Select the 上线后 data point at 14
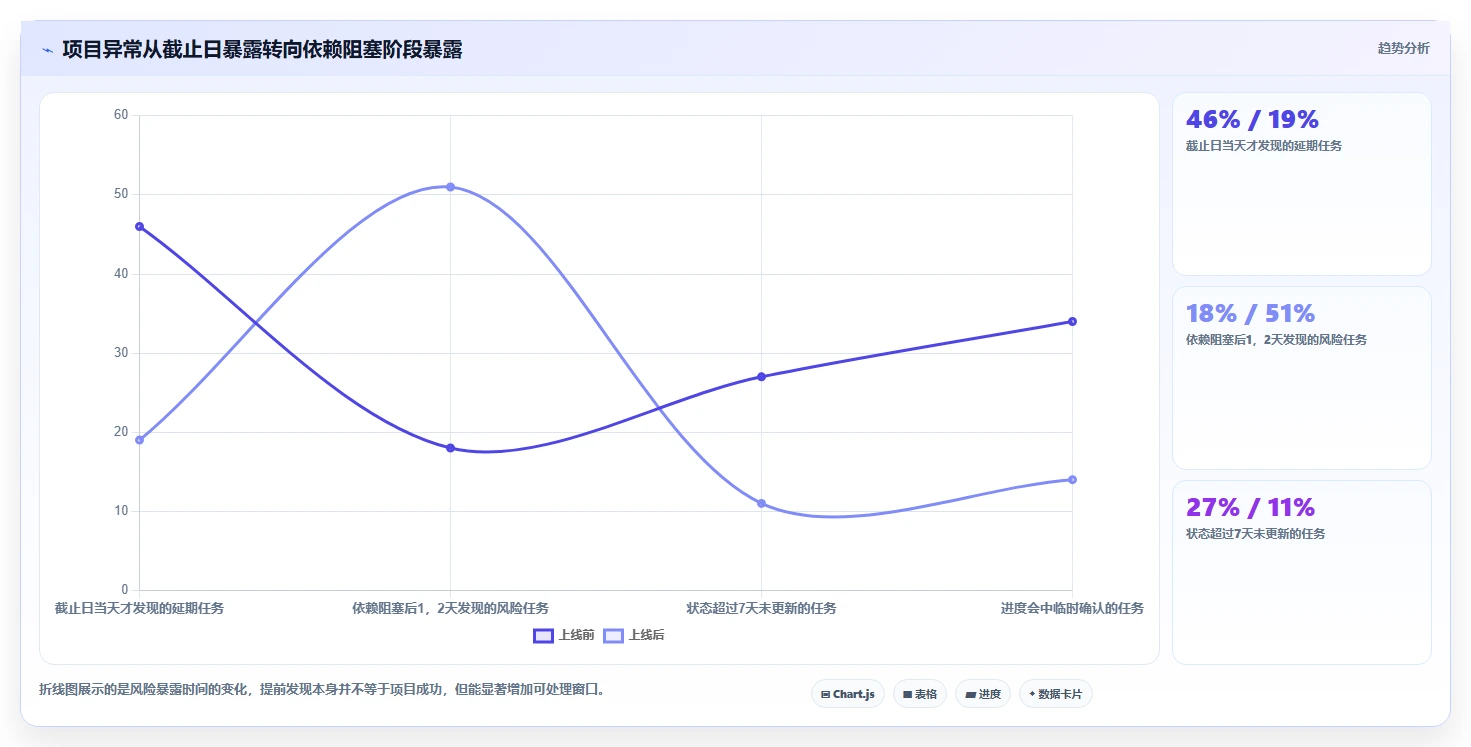Viewport: 1471px width, 747px height. pos(1072,480)
